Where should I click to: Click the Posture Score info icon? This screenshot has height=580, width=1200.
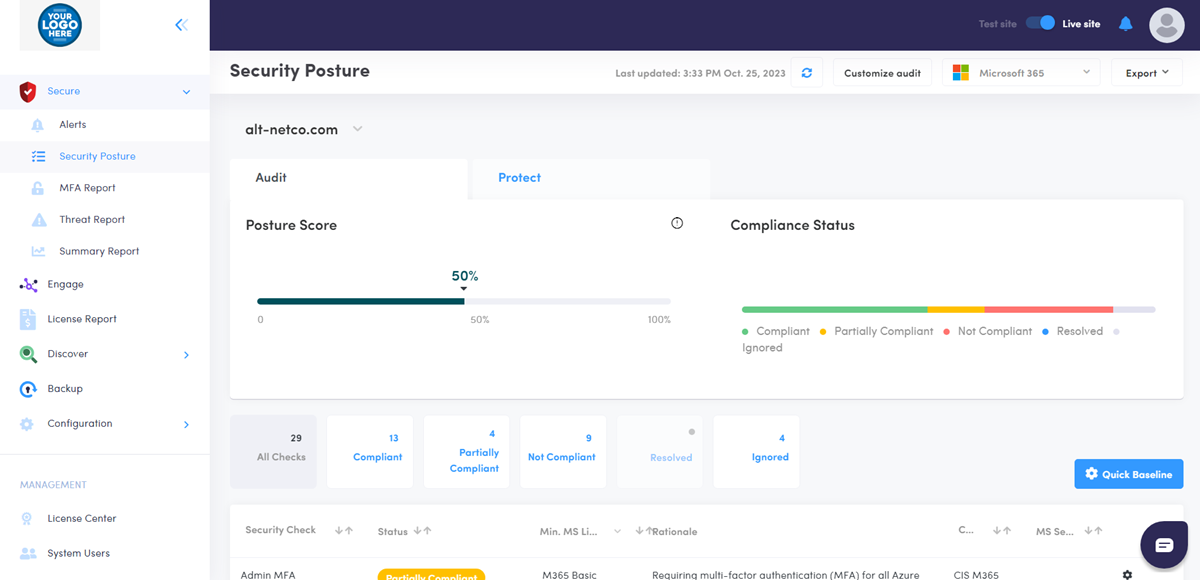point(677,223)
